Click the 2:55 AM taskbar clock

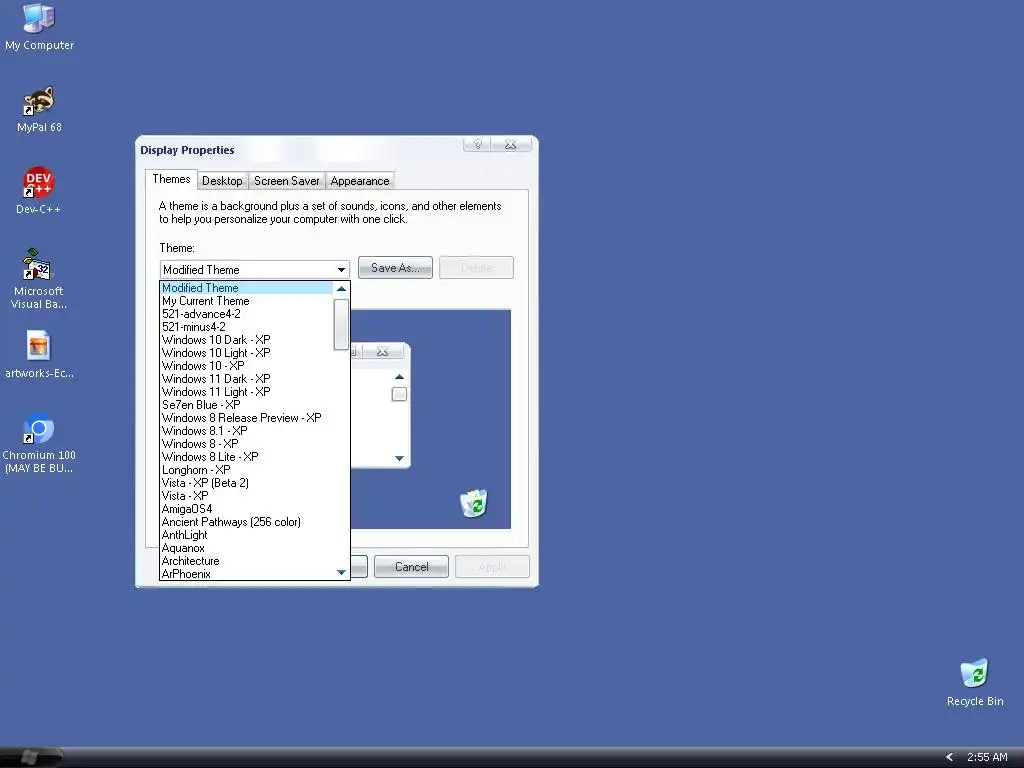coord(987,757)
